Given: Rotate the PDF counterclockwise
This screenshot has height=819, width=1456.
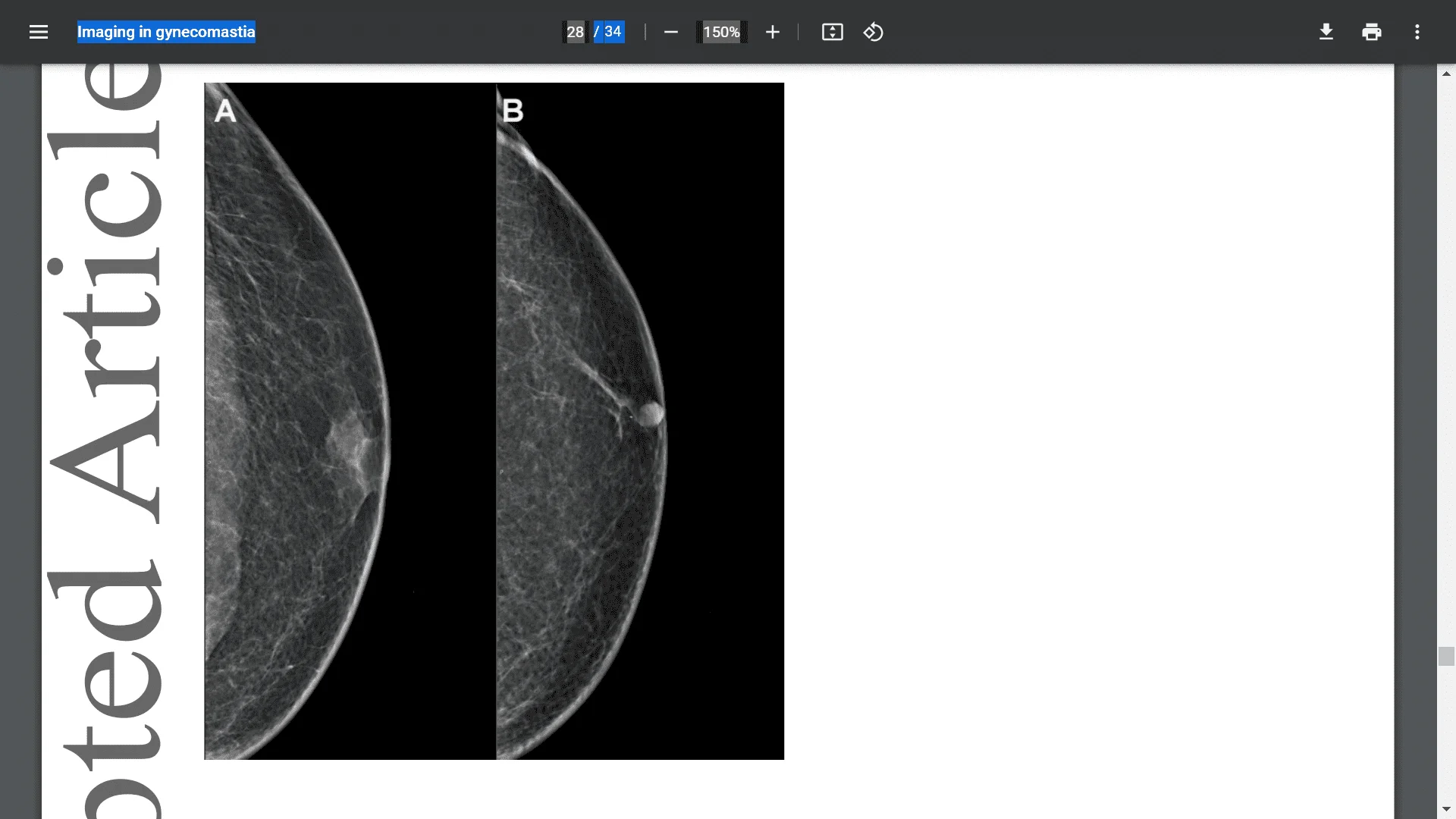Looking at the screenshot, I should (x=874, y=32).
